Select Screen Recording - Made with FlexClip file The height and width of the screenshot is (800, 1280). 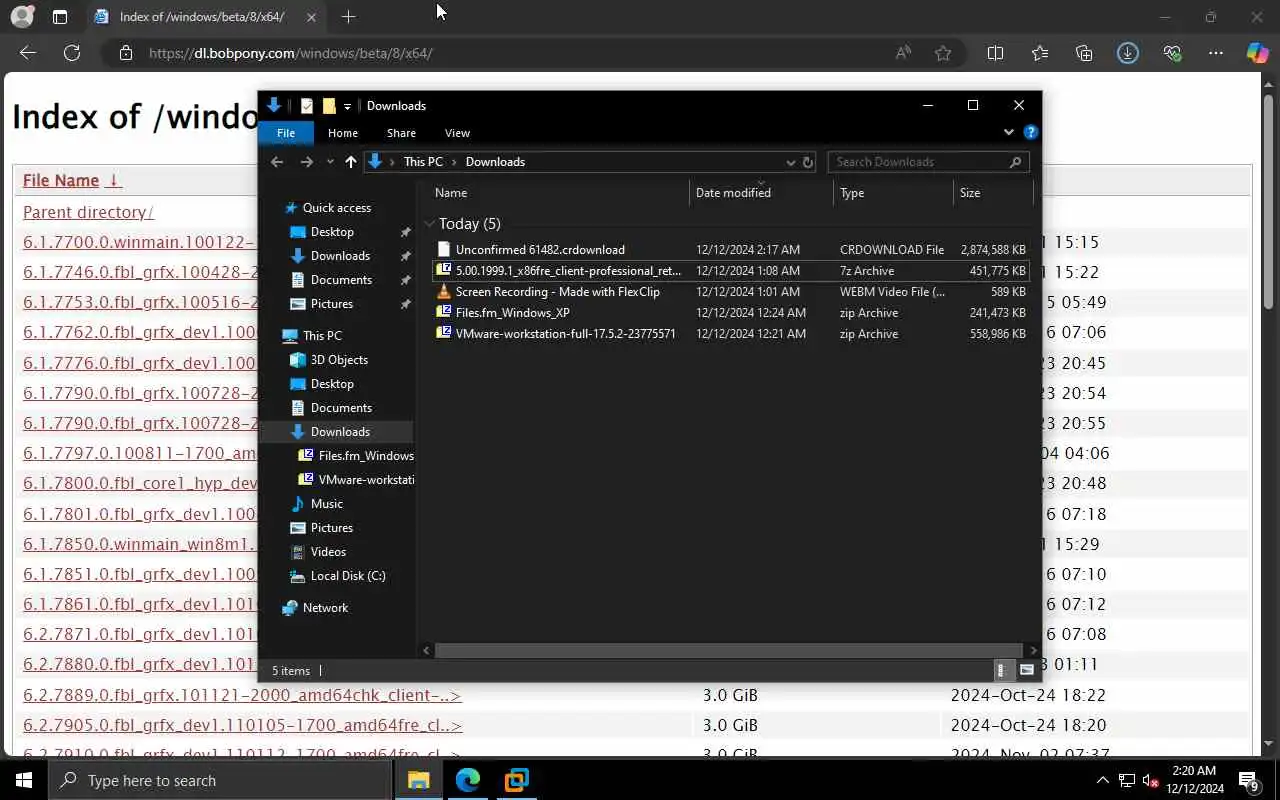(x=729, y=292)
